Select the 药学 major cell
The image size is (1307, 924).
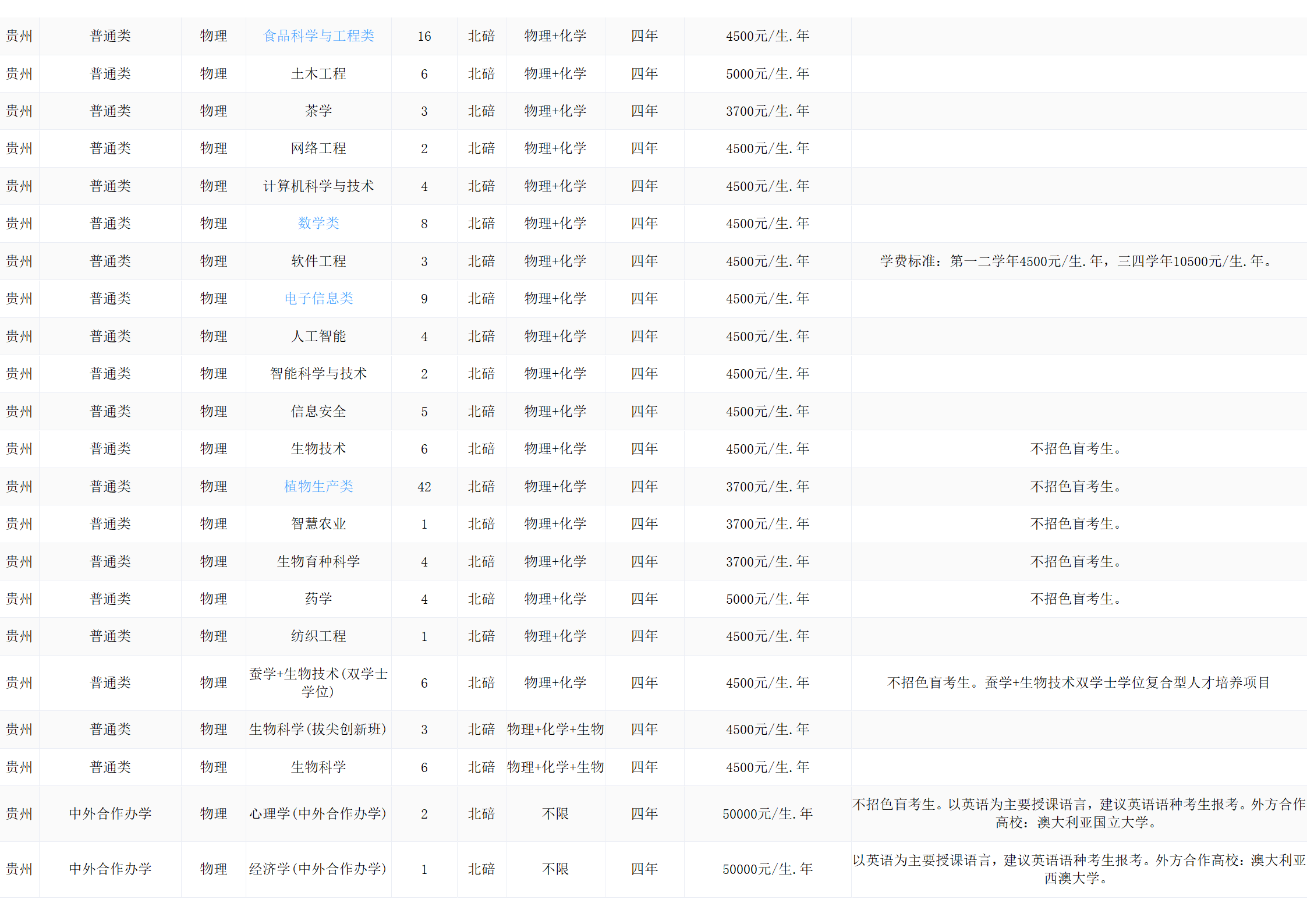tap(318, 599)
